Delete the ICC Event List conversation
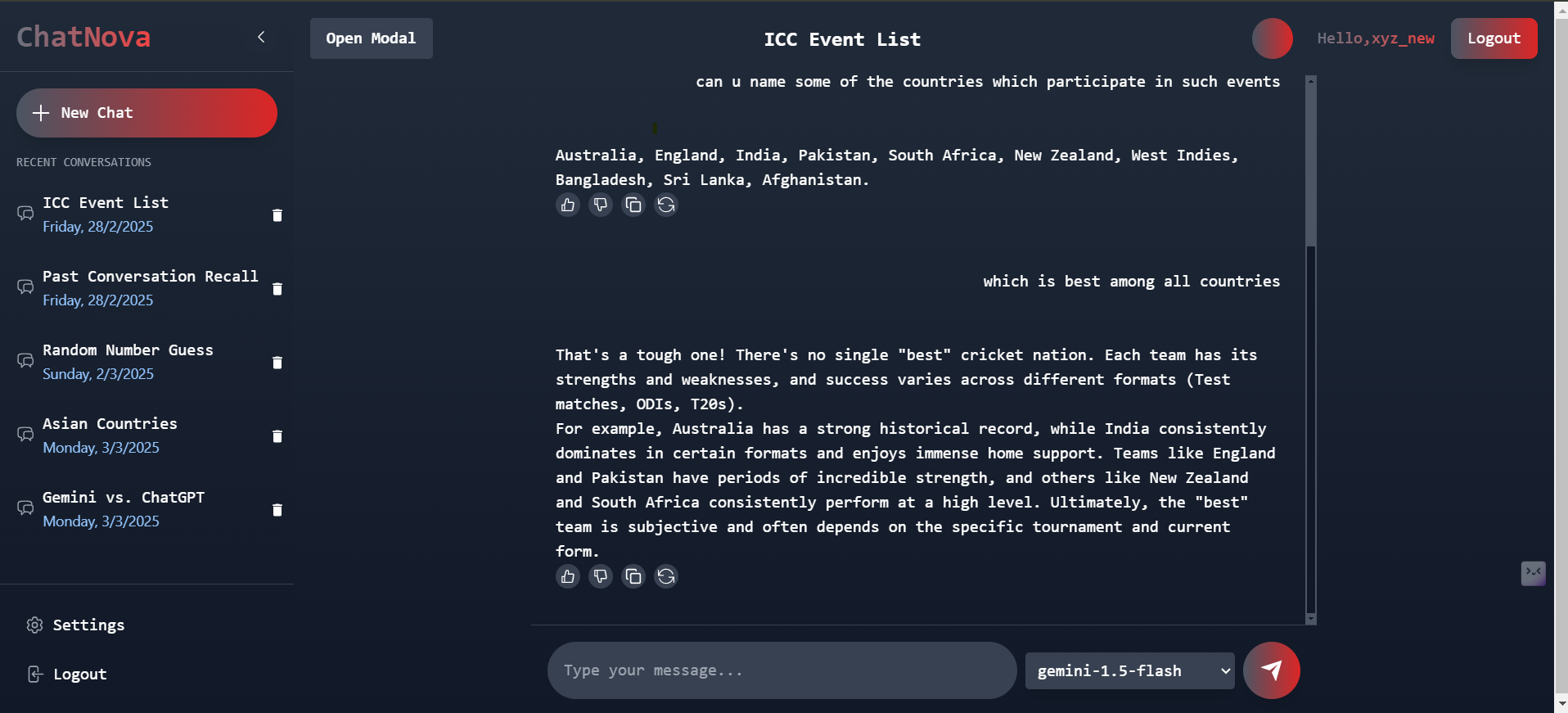This screenshot has width=1568, height=713. (x=277, y=215)
